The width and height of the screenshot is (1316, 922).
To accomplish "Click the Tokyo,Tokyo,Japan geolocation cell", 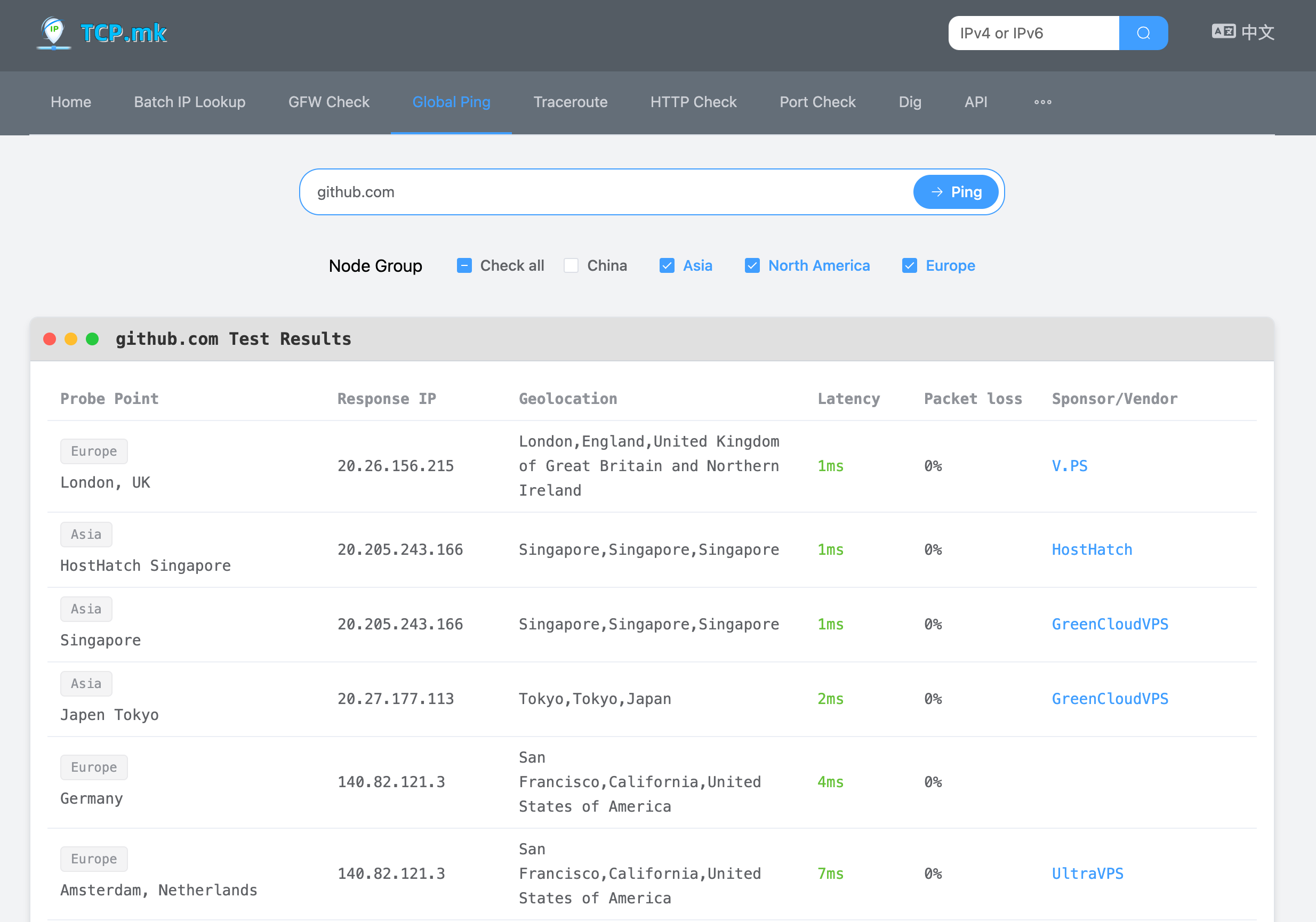I will (595, 699).
